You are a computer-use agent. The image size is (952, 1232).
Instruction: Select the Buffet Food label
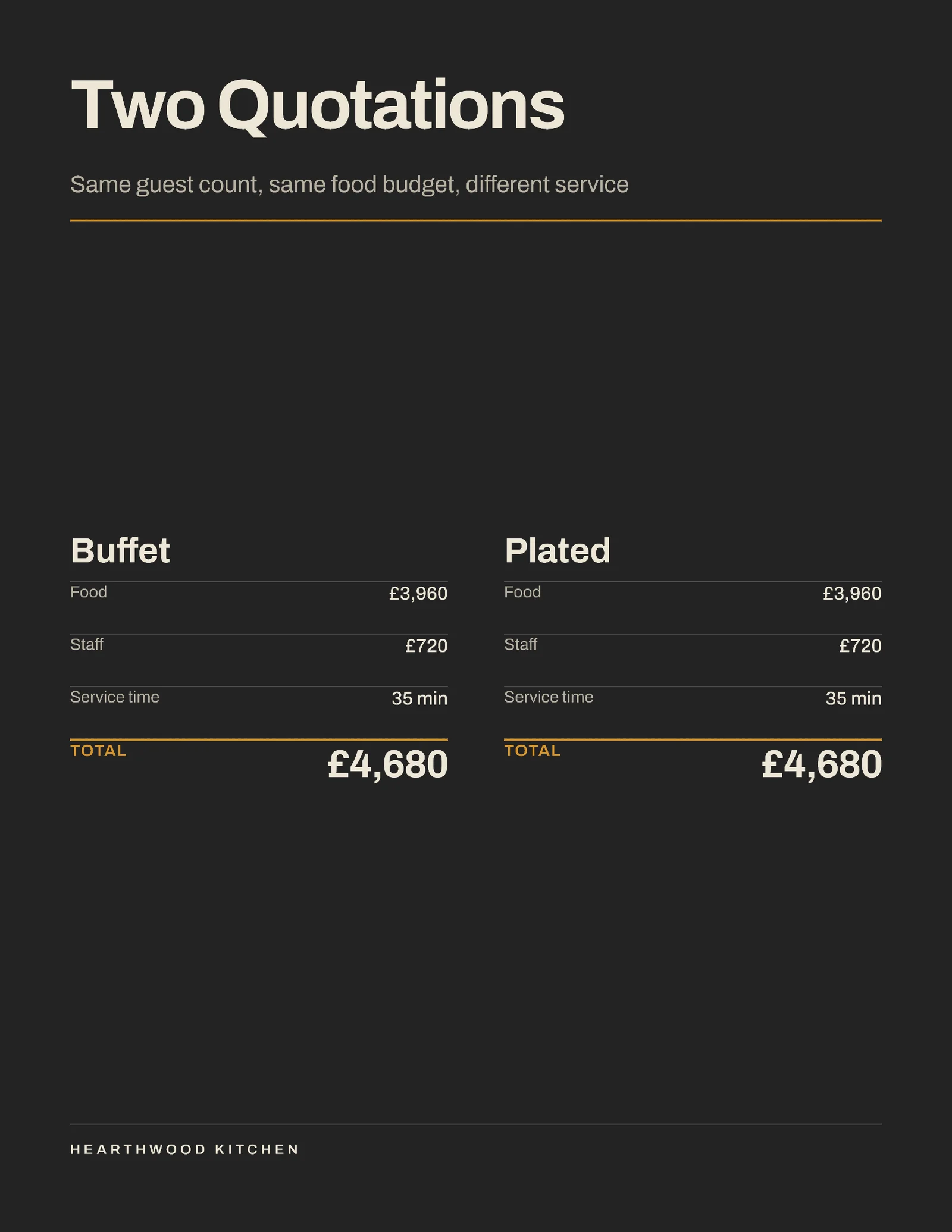(x=89, y=592)
